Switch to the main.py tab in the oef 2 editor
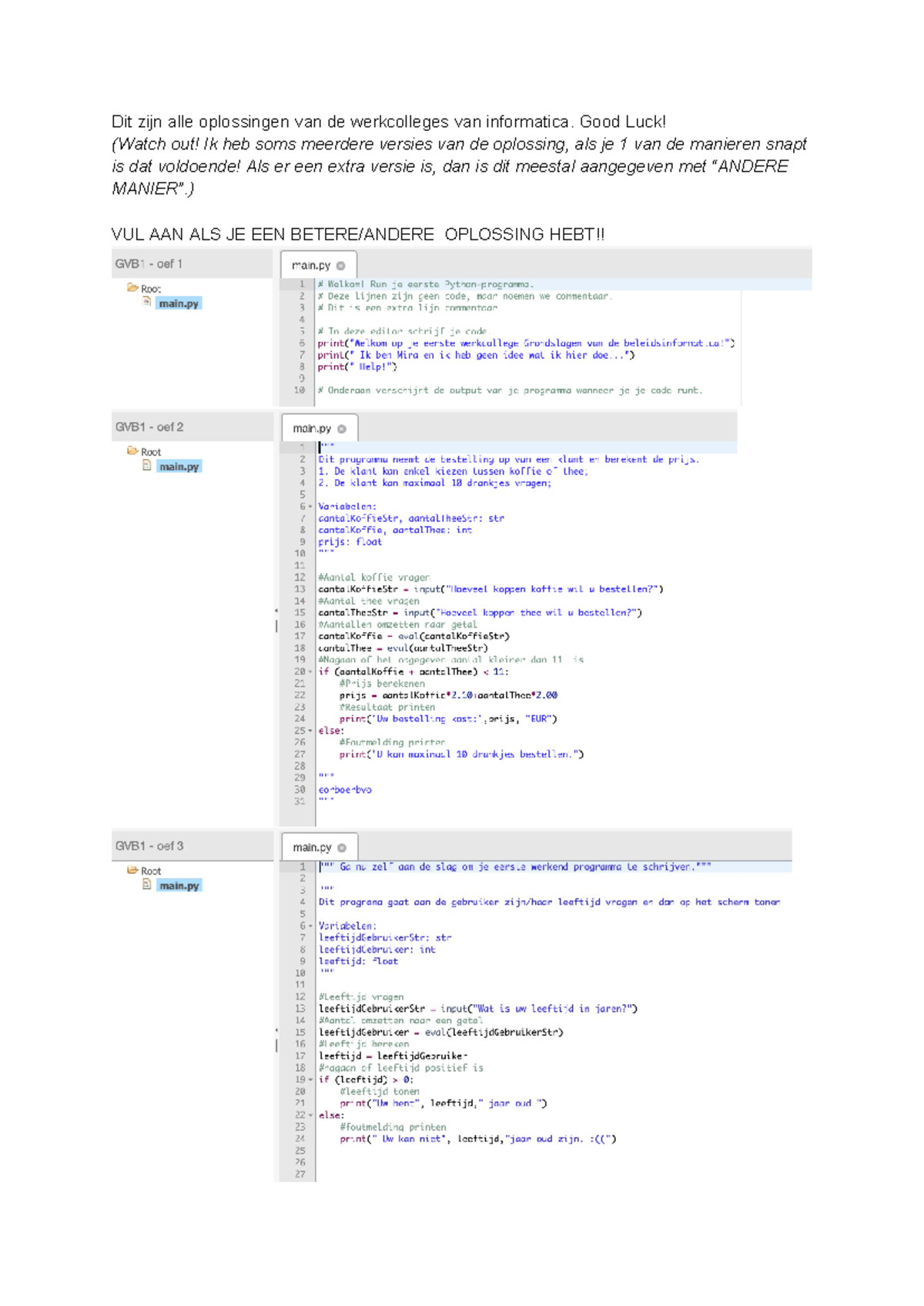The height and width of the screenshot is (1306, 924). point(320,428)
